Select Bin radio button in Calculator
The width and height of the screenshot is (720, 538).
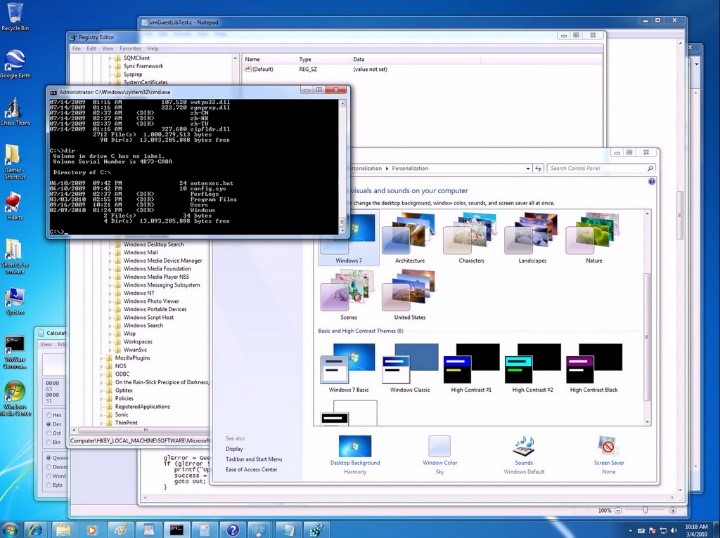coord(49,442)
